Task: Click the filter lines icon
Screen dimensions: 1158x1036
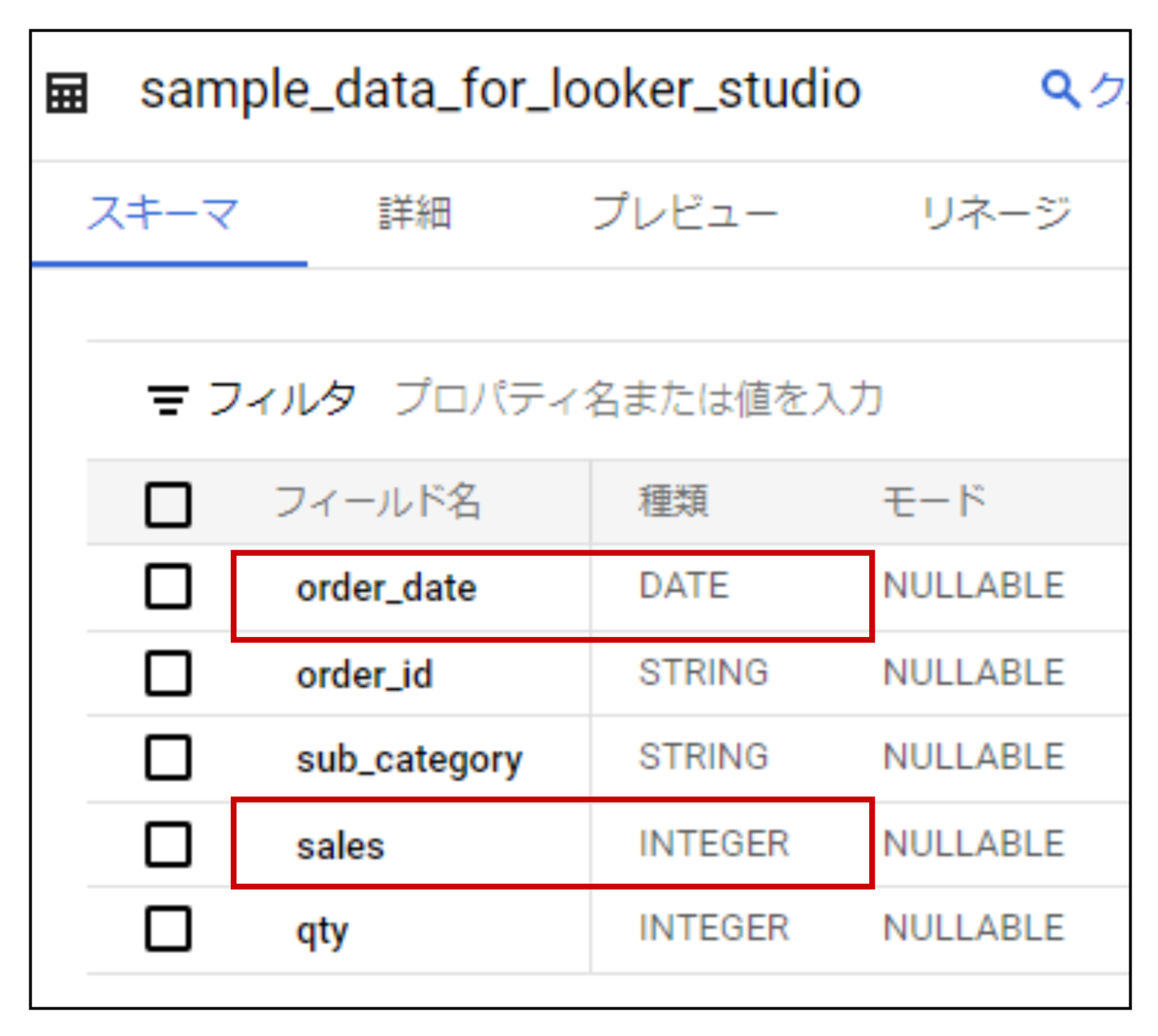Action: coord(167,399)
